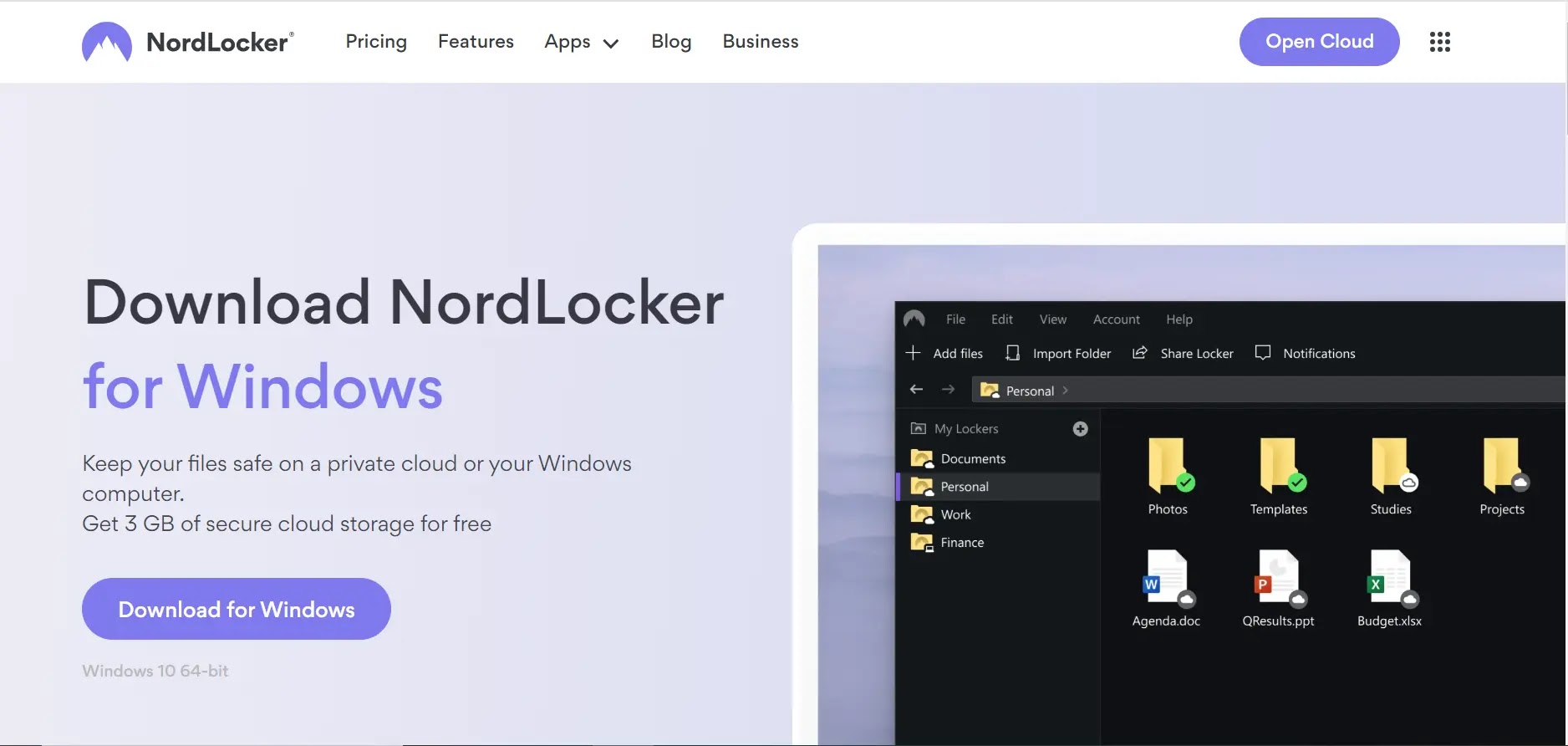Image resolution: width=1568 pixels, height=746 pixels.
Task: Click the My Lockers header icon
Action: (x=918, y=428)
